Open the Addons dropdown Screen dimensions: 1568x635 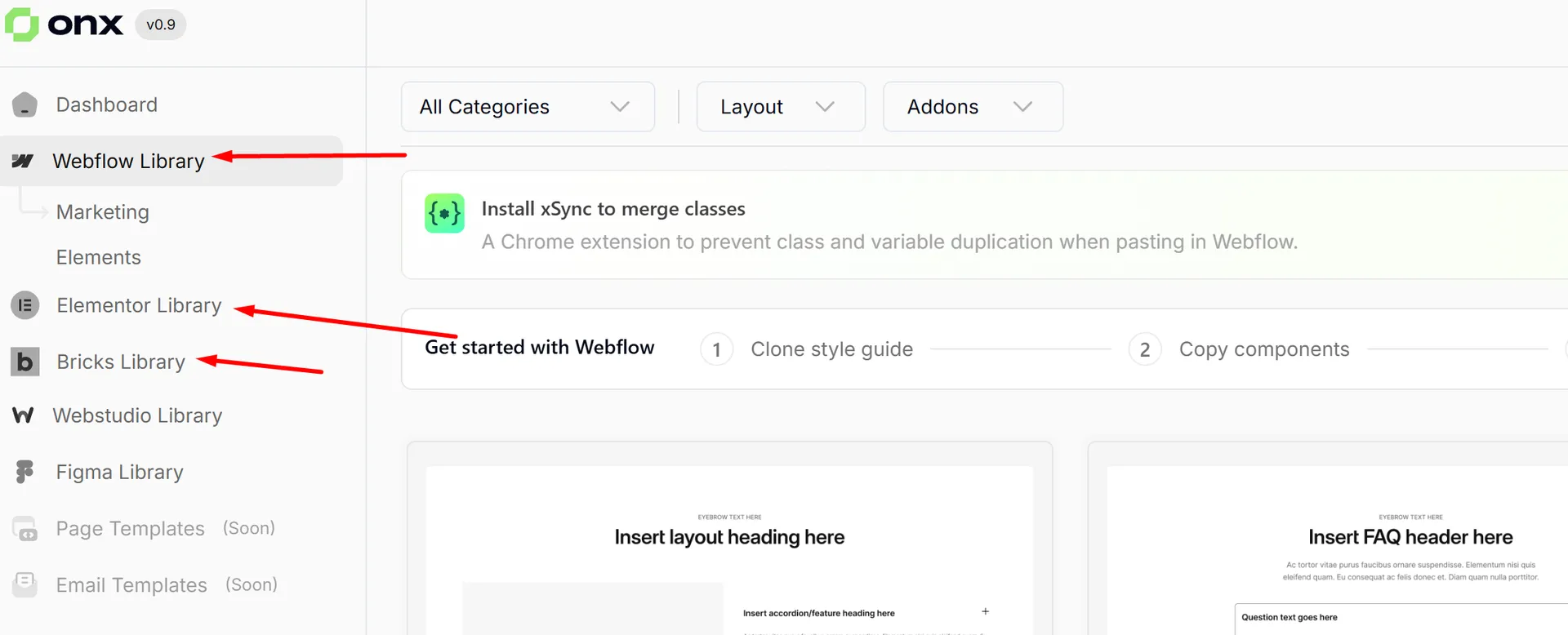pos(972,107)
